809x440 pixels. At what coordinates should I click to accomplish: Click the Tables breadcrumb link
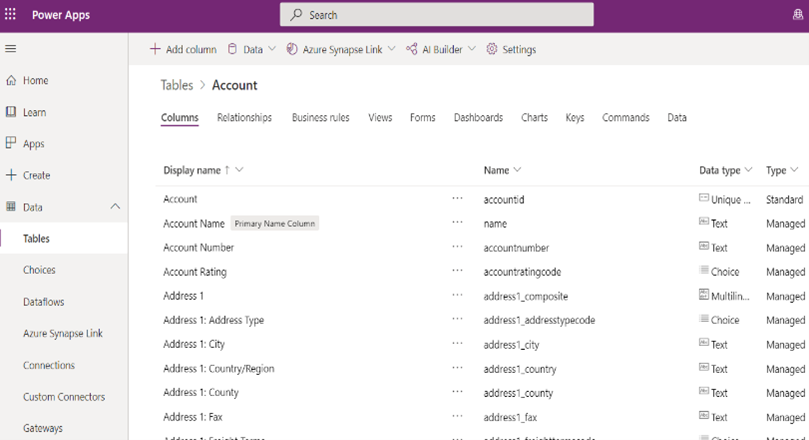pyautogui.click(x=177, y=86)
